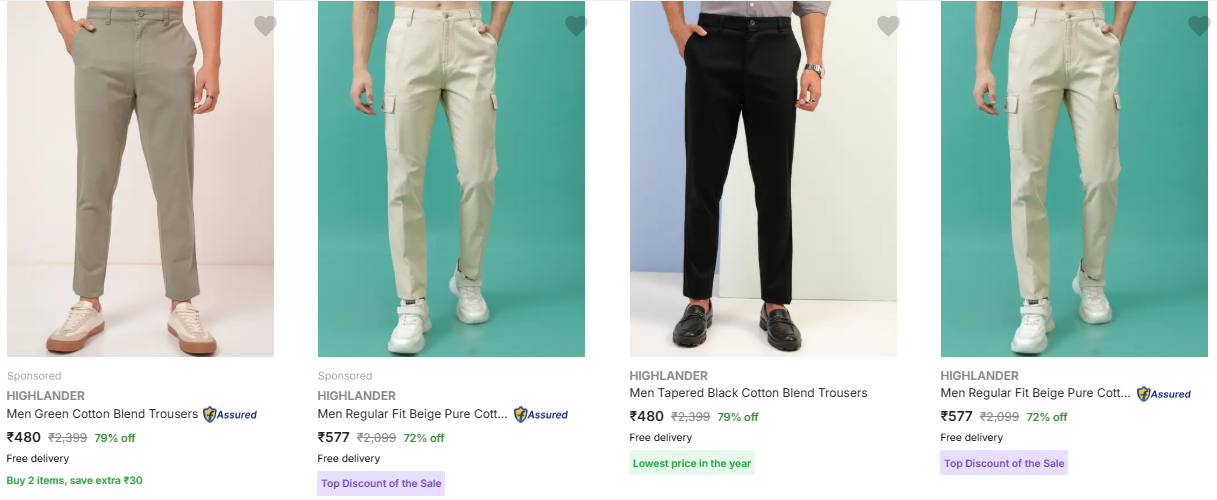This screenshot has width=1217, height=500.
Task: Click the ₹480 price of the green trousers
Action: [24, 437]
